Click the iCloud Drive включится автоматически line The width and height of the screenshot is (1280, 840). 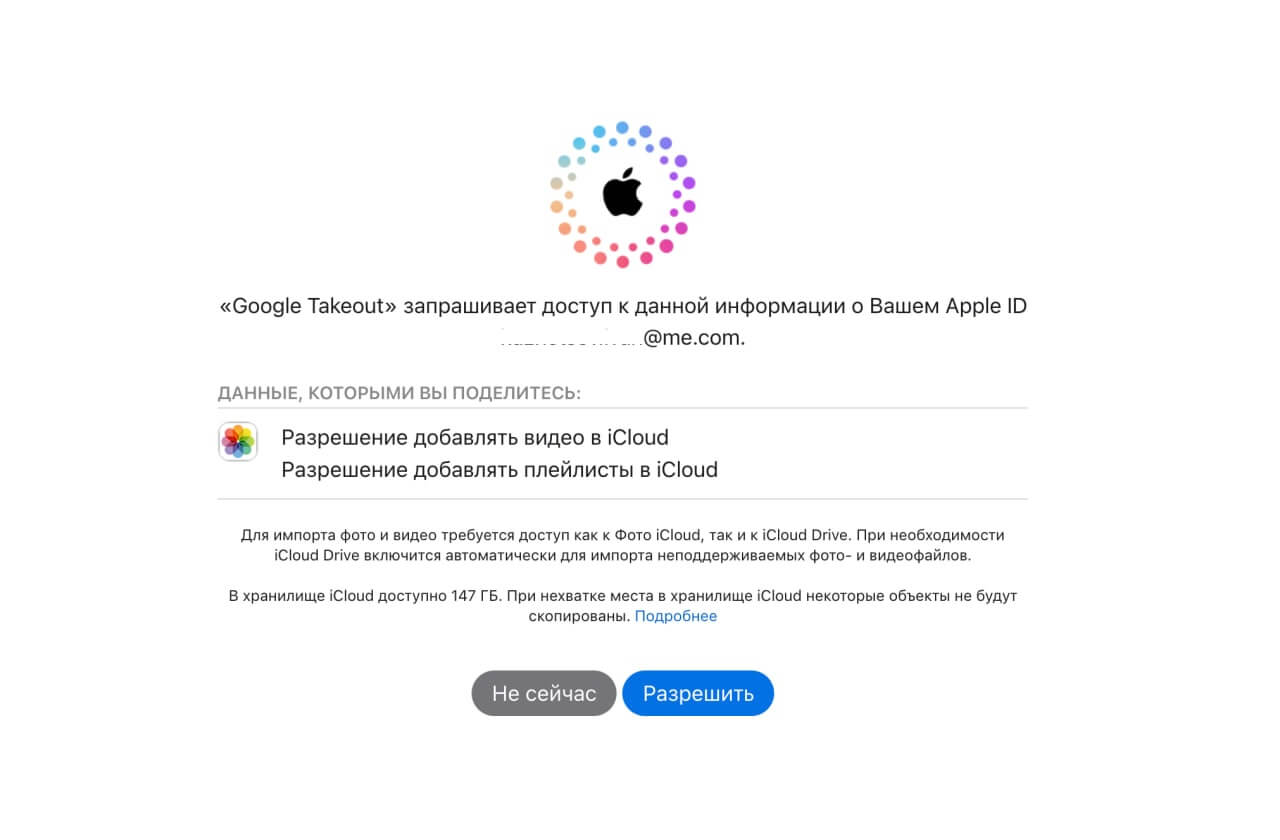point(622,555)
